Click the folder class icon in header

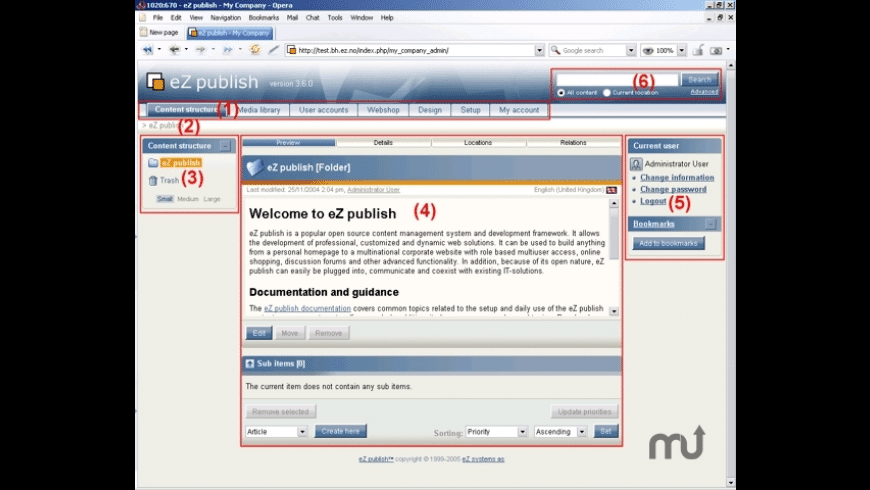(255, 167)
